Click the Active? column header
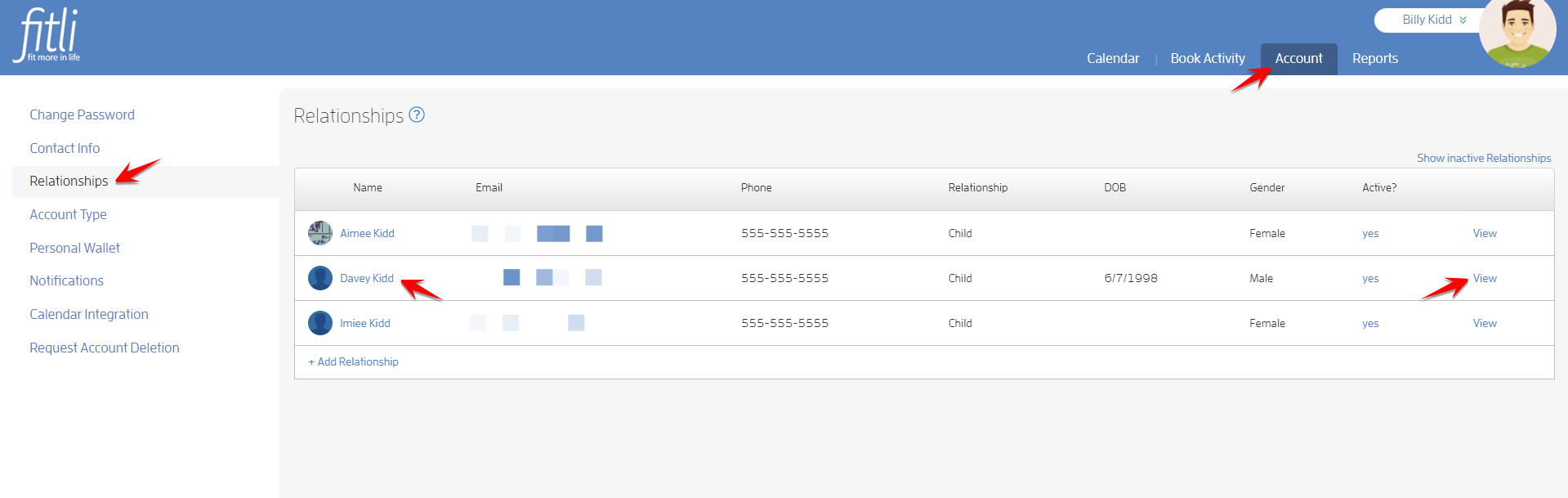The height and width of the screenshot is (498, 1568). tap(1379, 187)
